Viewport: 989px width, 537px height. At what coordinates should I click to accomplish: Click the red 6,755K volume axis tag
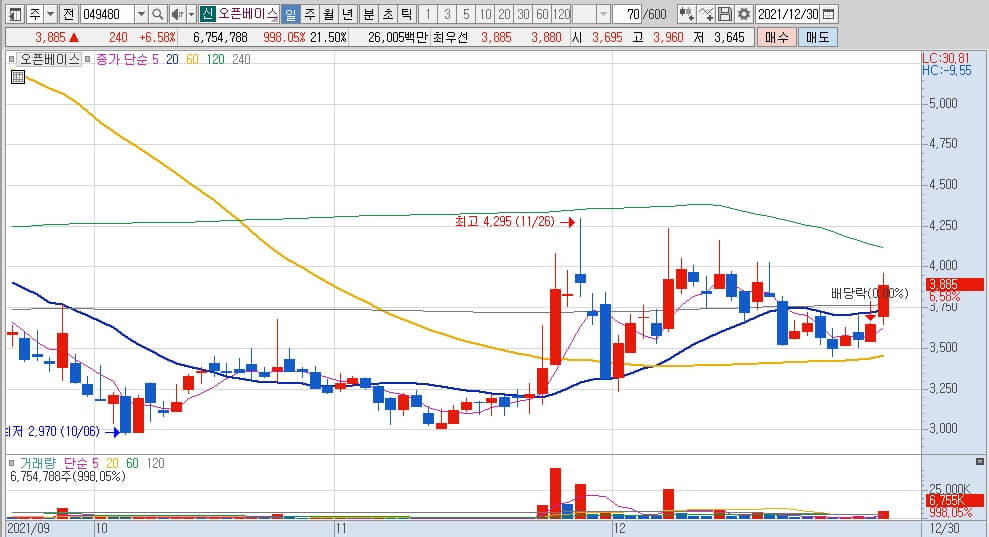click(x=954, y=500)
